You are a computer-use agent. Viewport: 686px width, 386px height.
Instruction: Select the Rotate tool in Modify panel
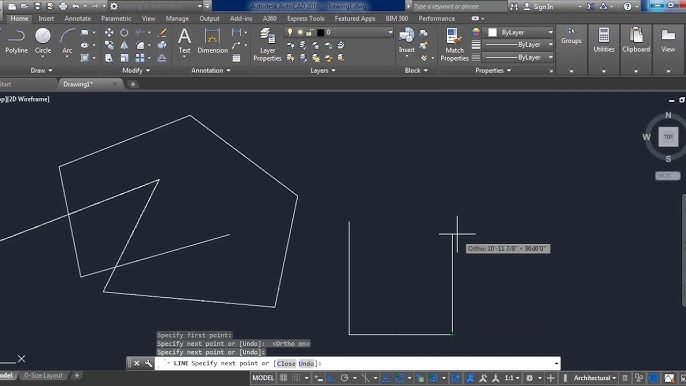[124, 32]
